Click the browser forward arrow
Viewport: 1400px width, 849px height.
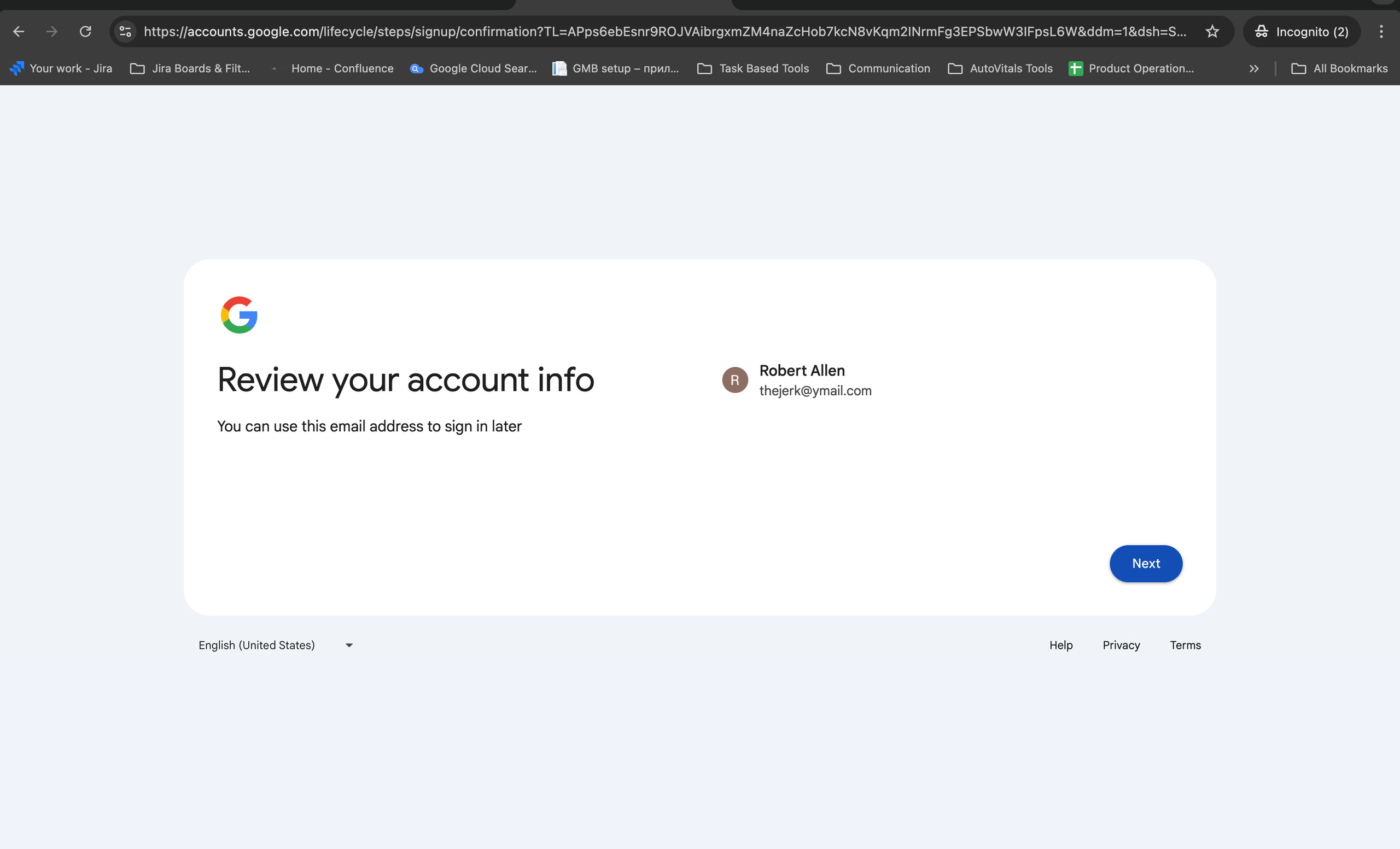point(52,32)
